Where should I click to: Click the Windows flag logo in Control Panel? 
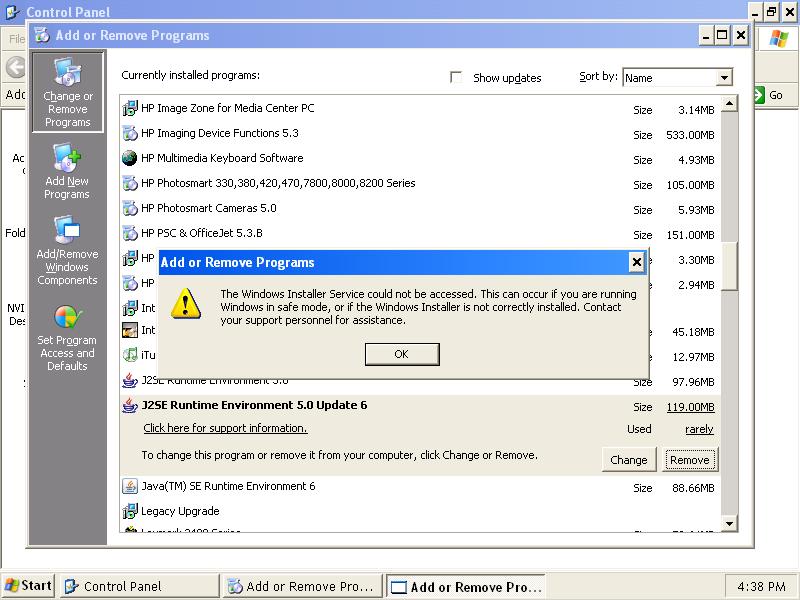point(779,39)
